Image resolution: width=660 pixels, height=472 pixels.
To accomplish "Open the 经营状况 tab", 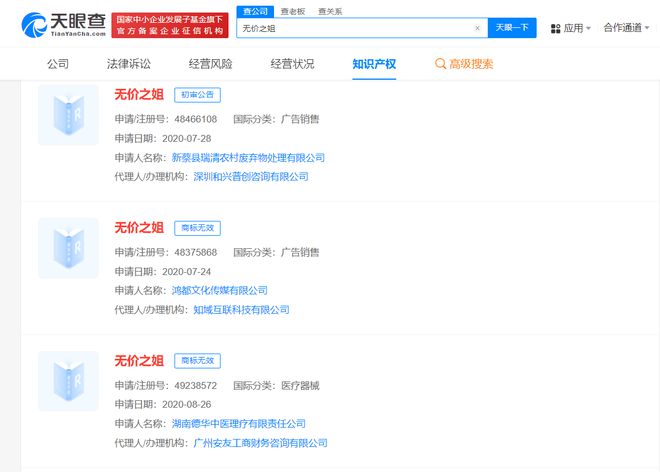I will (292, 64).
